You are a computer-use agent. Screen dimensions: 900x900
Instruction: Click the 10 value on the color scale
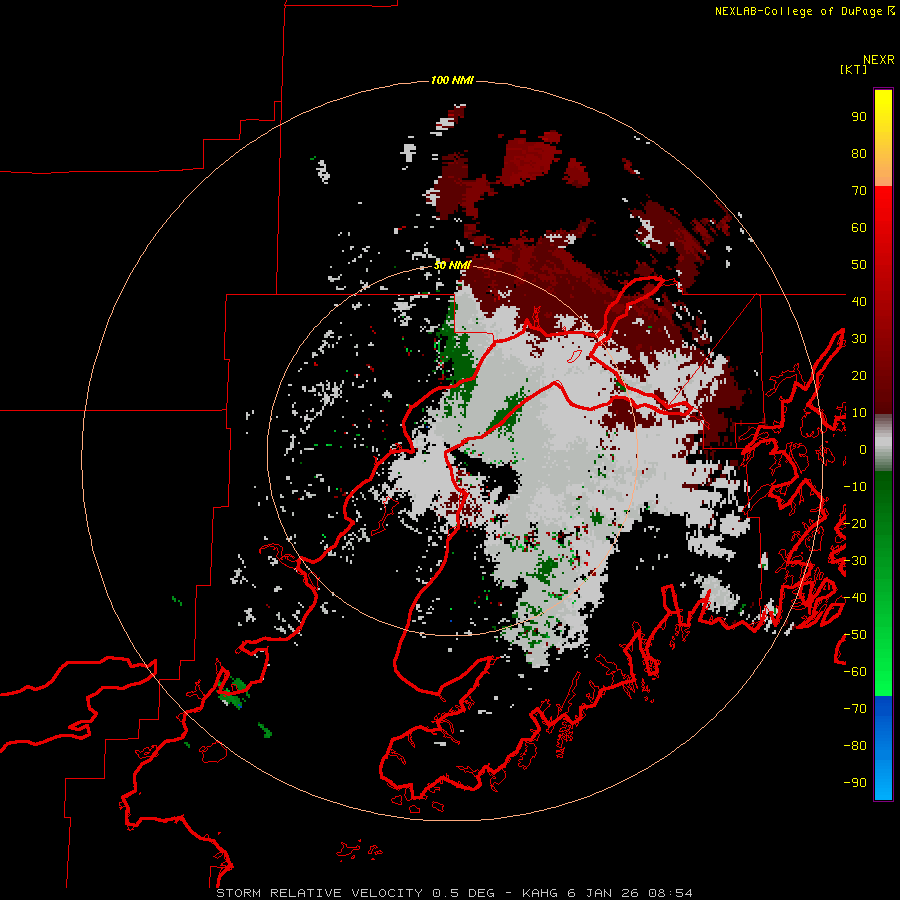859,413
